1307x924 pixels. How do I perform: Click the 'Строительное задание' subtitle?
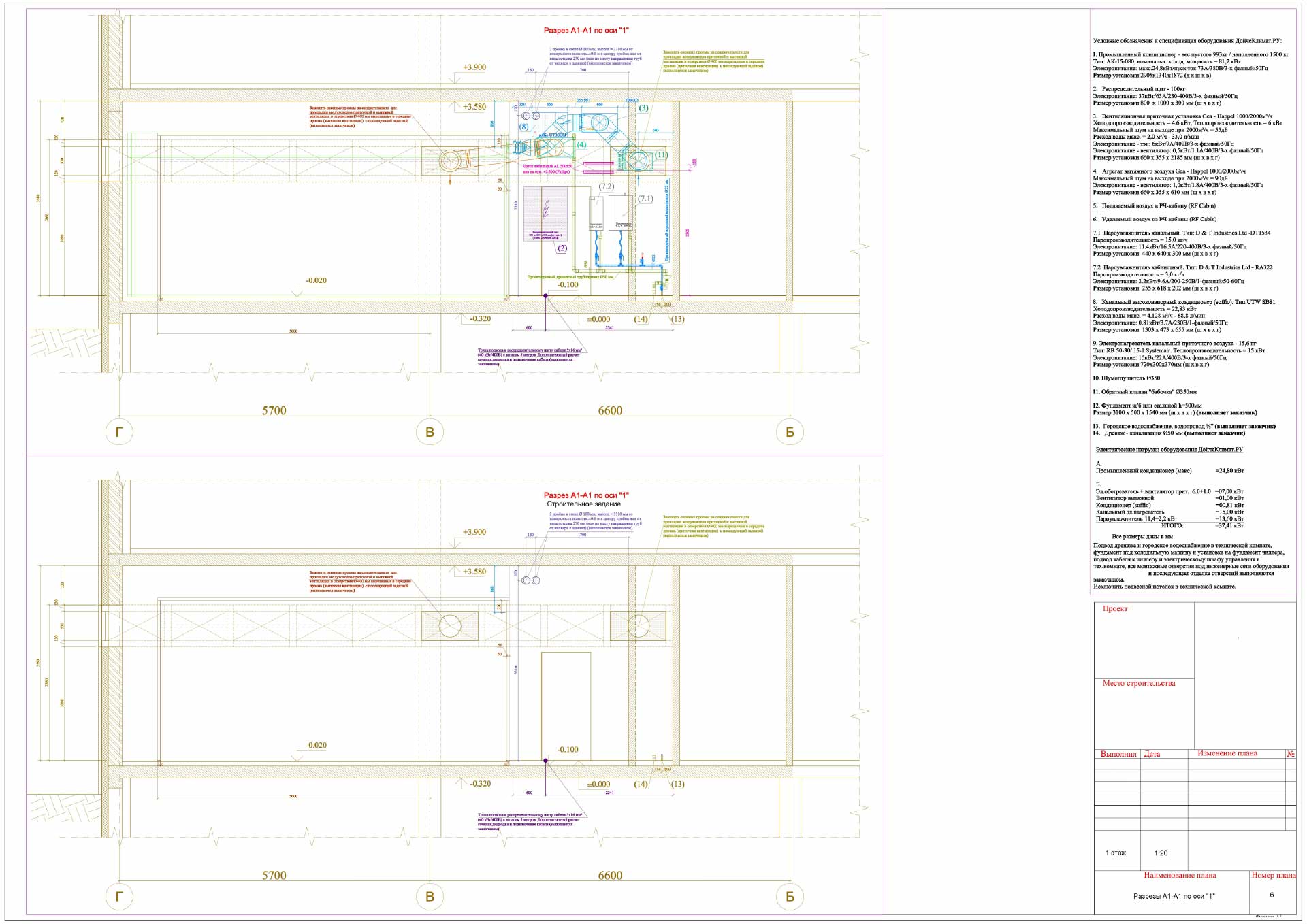coord(584,504)
